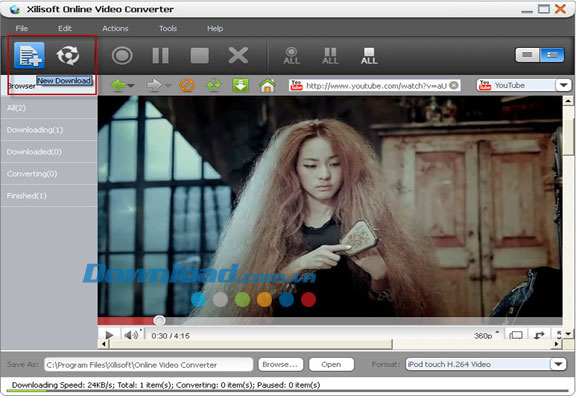The width and height of the screenshot is (576, 396).
Task: Open the File menu
Action: 22,28
